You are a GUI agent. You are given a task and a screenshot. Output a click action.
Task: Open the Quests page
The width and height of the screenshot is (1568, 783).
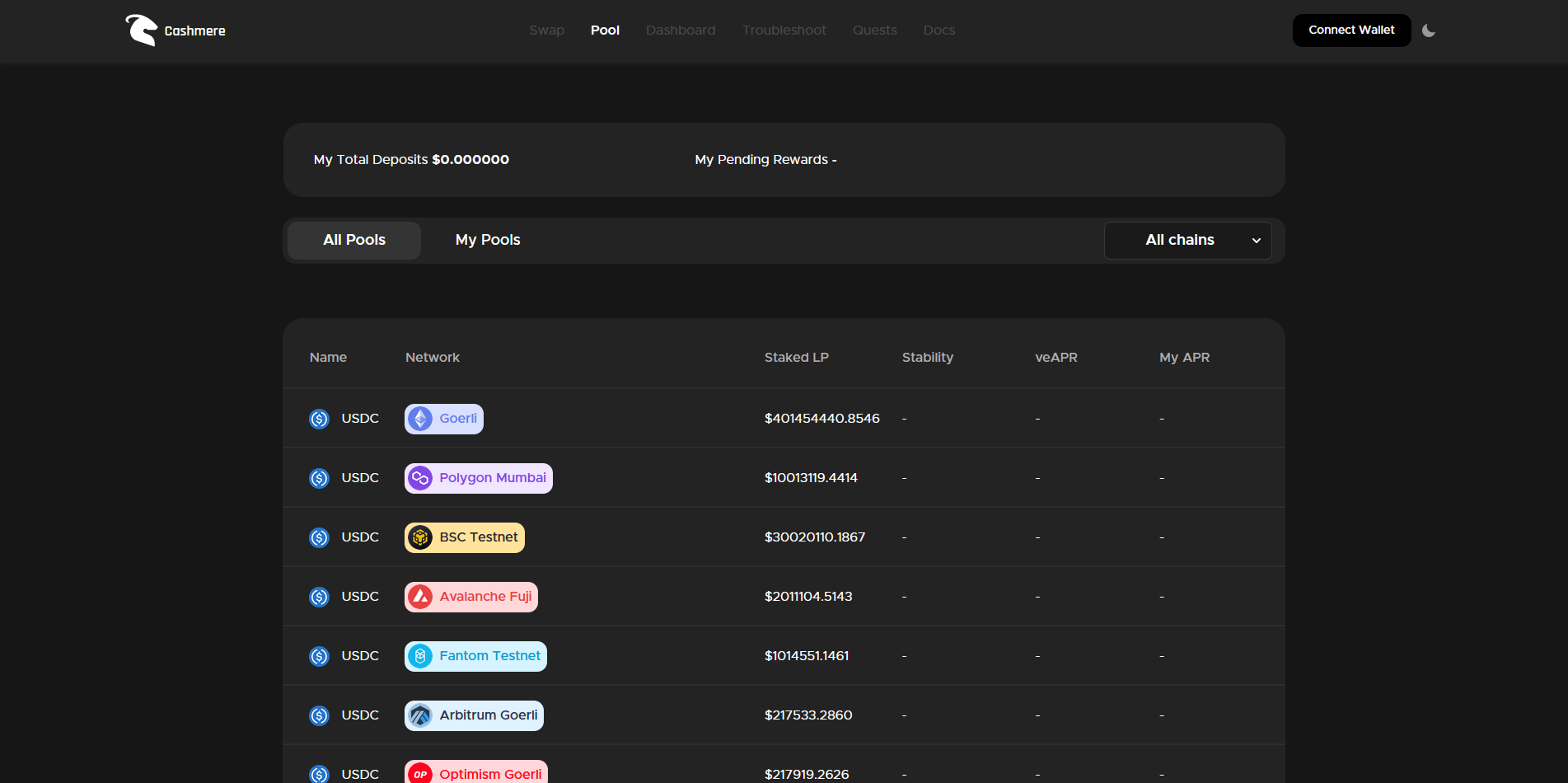pos(874,30)
